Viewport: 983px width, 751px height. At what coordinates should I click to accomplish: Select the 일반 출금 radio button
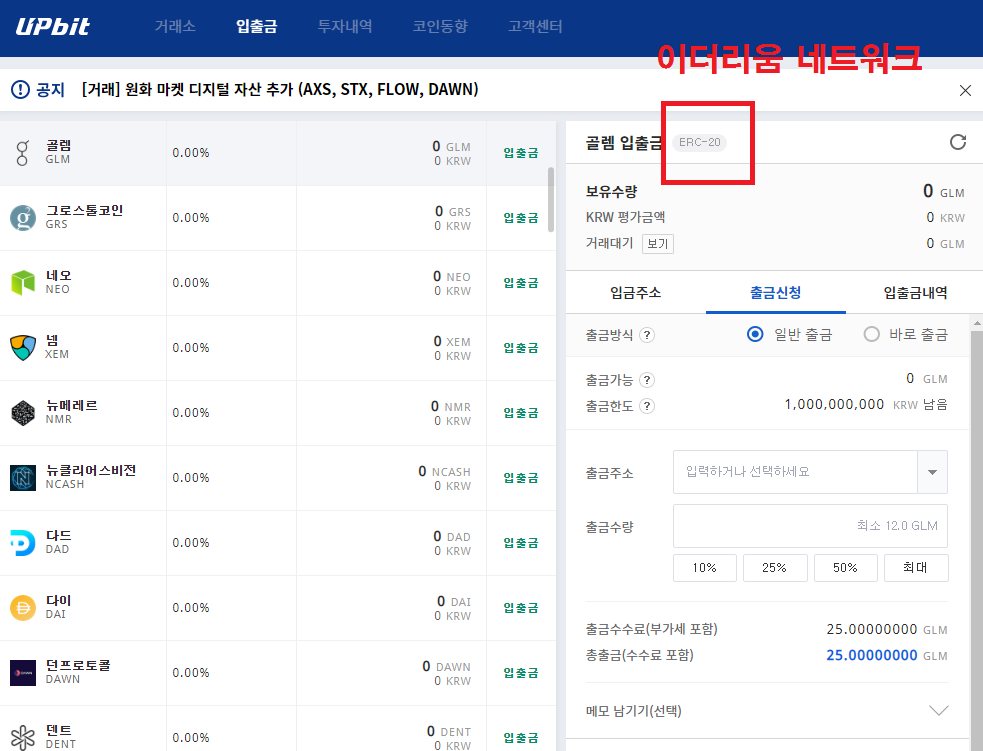(x=755, y=334)
